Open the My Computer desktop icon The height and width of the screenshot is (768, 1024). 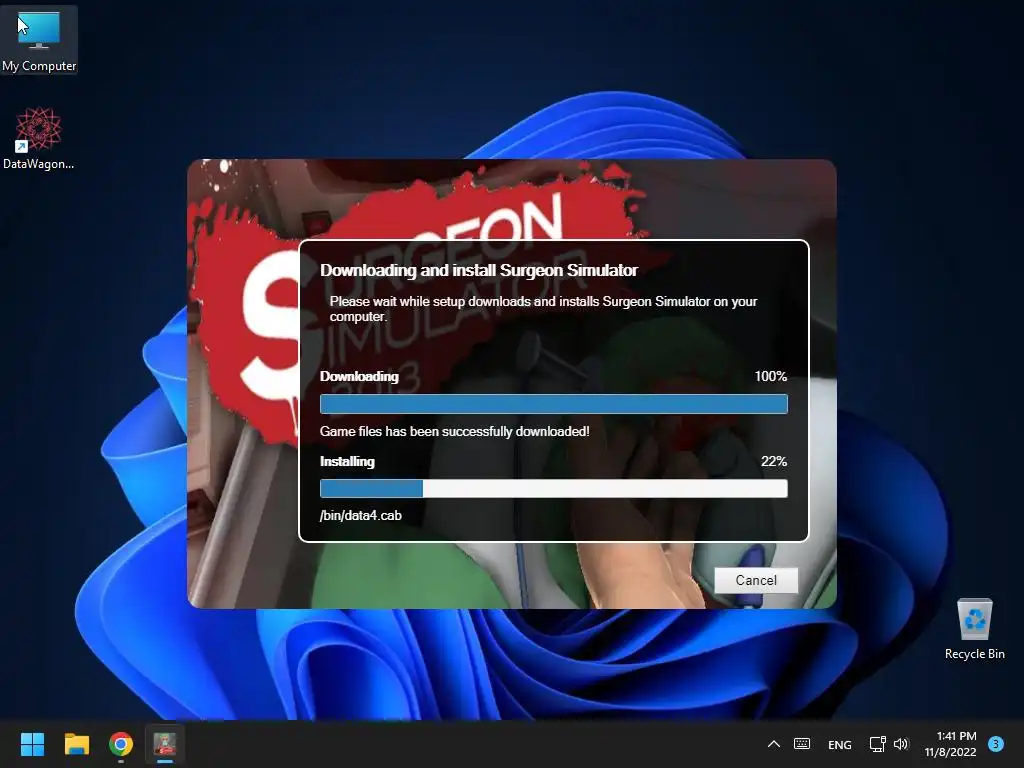(39, 40)
